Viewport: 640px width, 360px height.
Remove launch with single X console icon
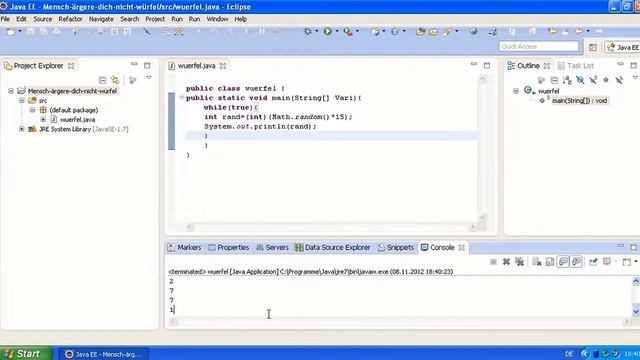tap(506, 262)
